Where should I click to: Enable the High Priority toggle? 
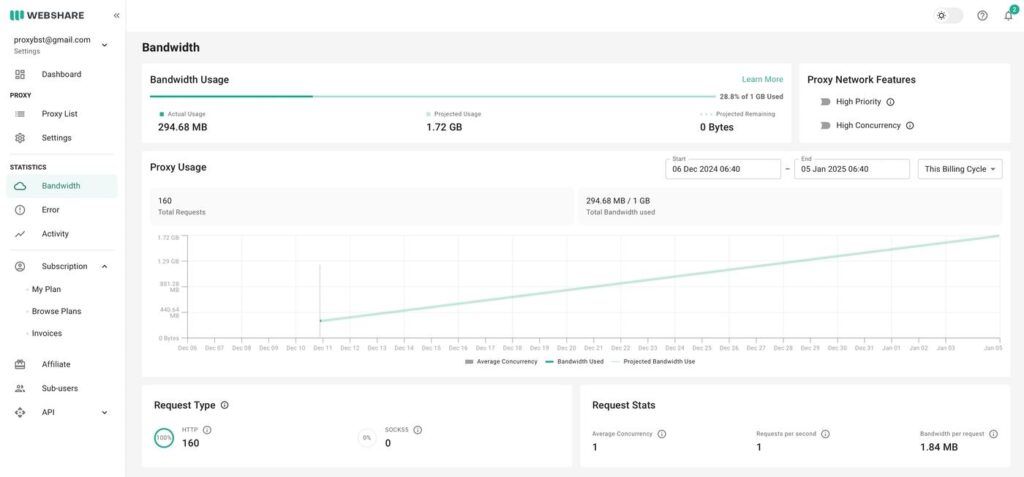click(x=825, y=102)
